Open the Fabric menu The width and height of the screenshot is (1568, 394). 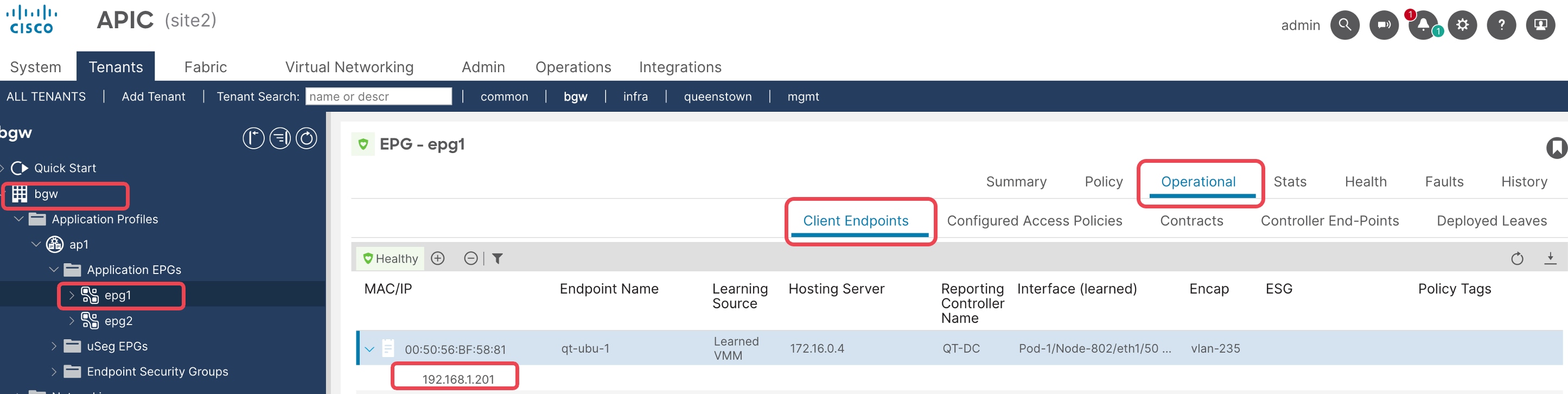pos(206,67)
